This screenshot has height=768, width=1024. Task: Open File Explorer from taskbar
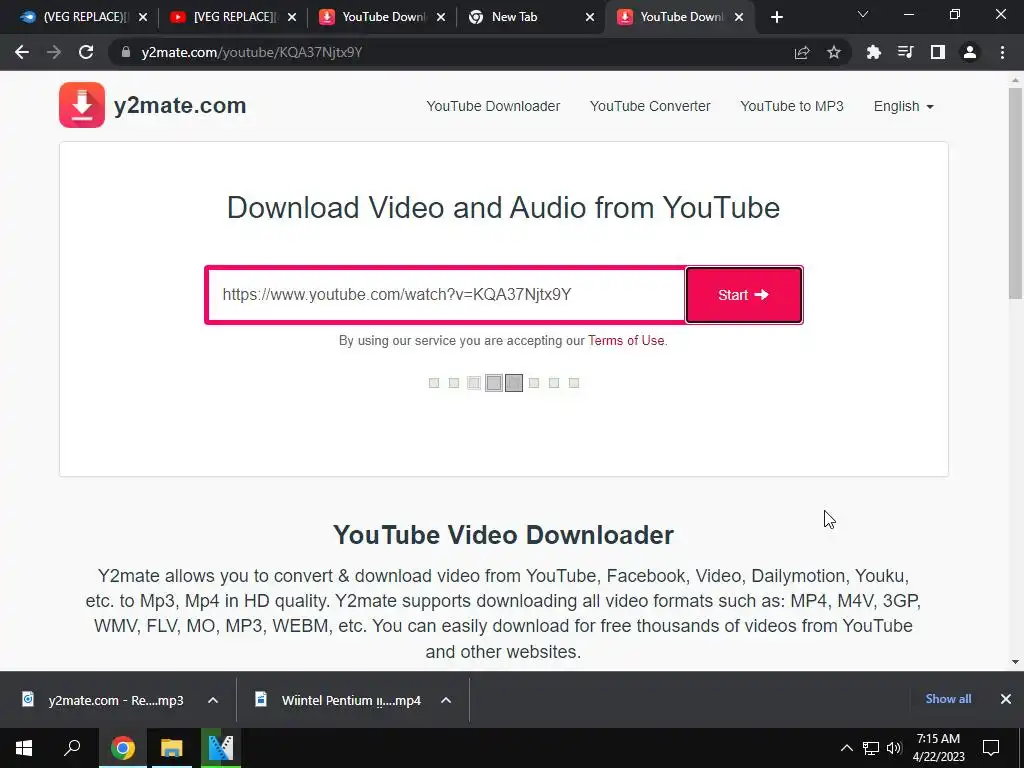172,748
